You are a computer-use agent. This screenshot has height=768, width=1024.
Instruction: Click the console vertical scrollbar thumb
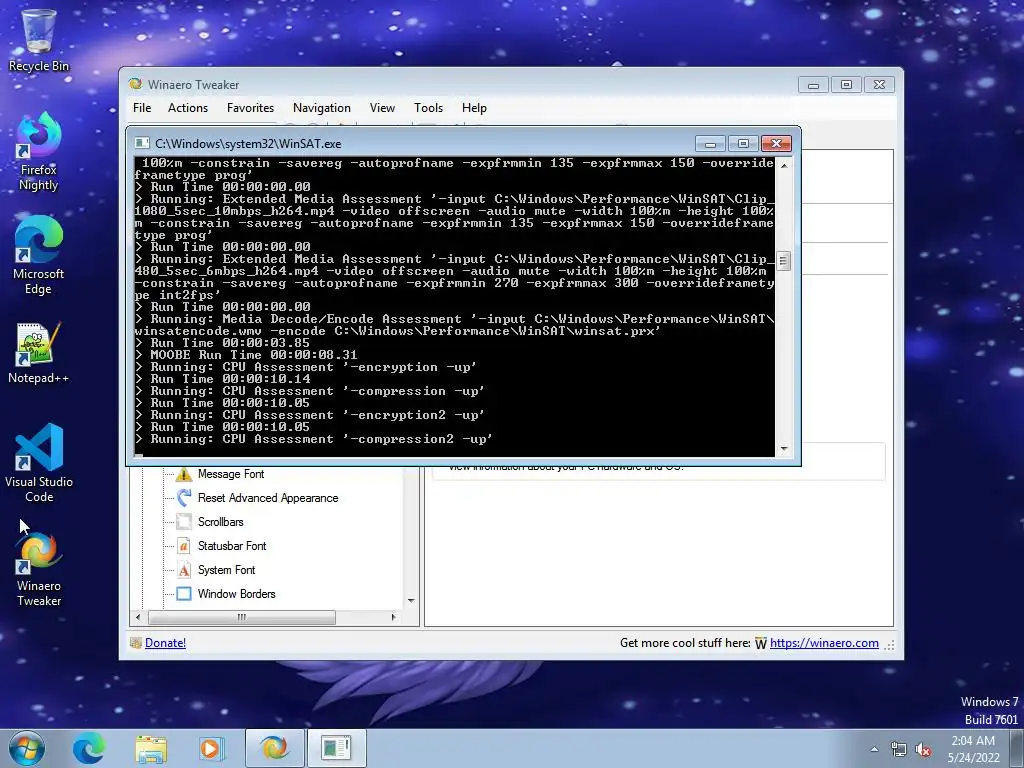pyautogui.click(x=784, y=261)
